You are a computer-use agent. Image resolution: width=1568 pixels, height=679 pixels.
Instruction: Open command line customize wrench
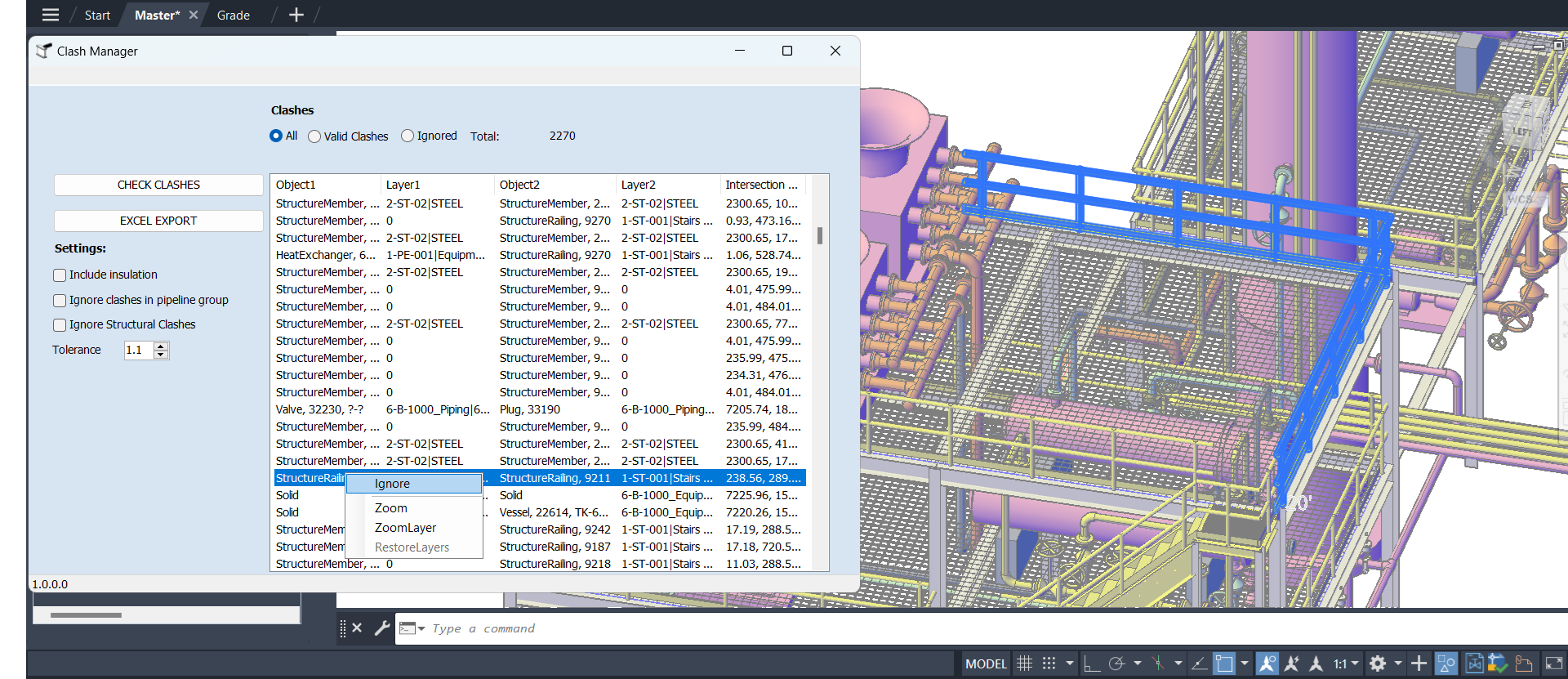(x=381, y=628)
